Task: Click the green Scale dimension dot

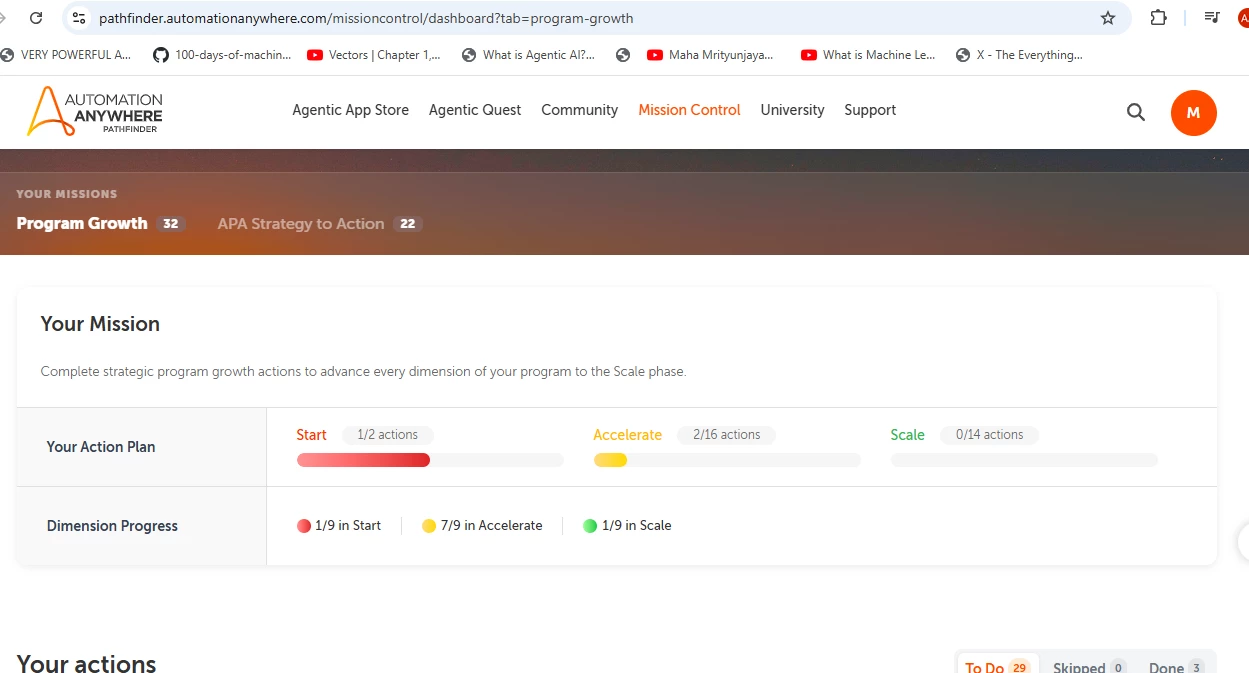Action: click(x=590, y=526)
